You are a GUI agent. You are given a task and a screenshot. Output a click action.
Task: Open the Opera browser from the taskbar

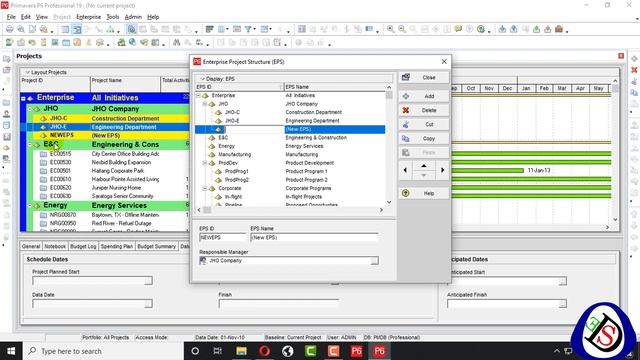[x=264, y=351]
